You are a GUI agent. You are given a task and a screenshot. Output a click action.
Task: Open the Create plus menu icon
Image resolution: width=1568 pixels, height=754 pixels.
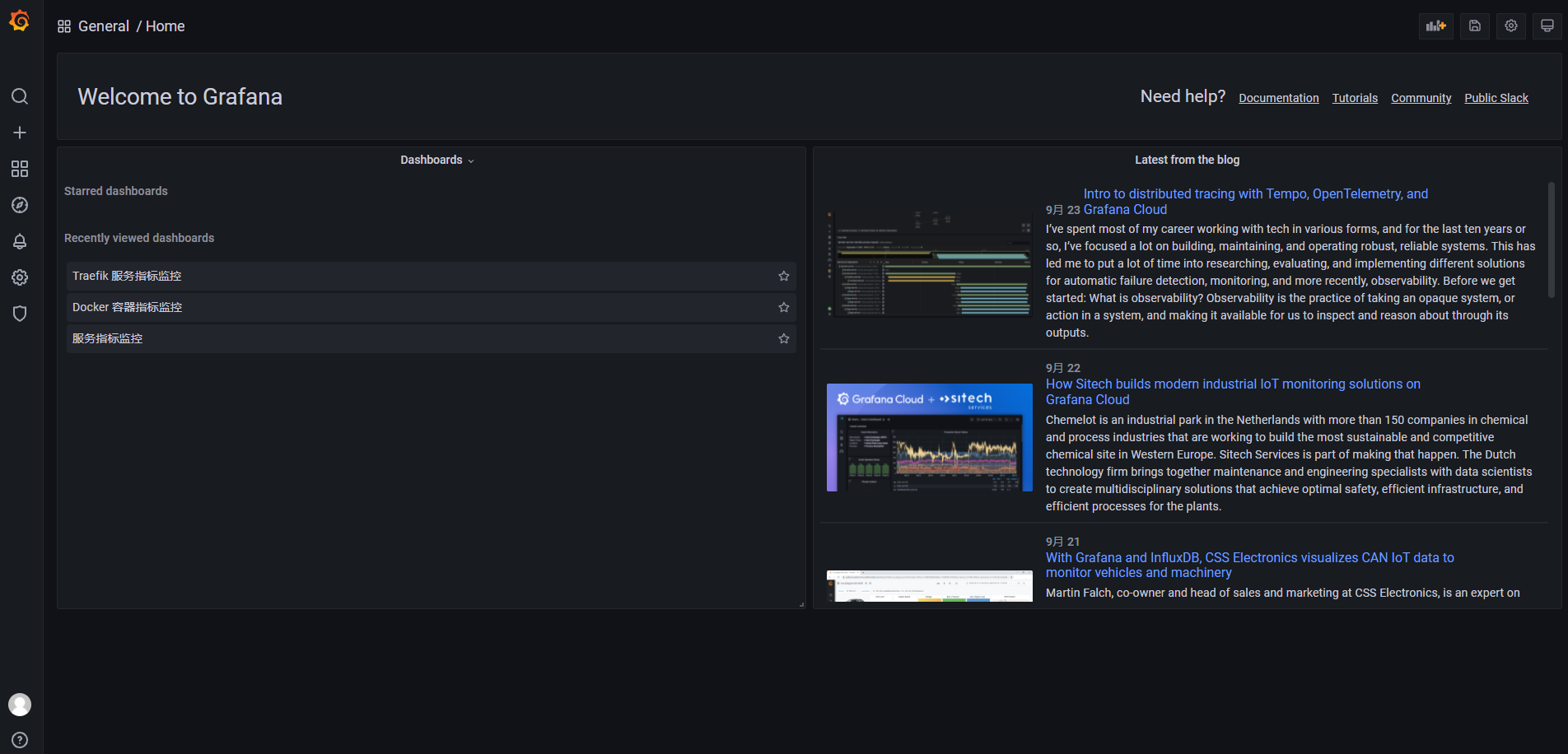(x=20, y=133)
